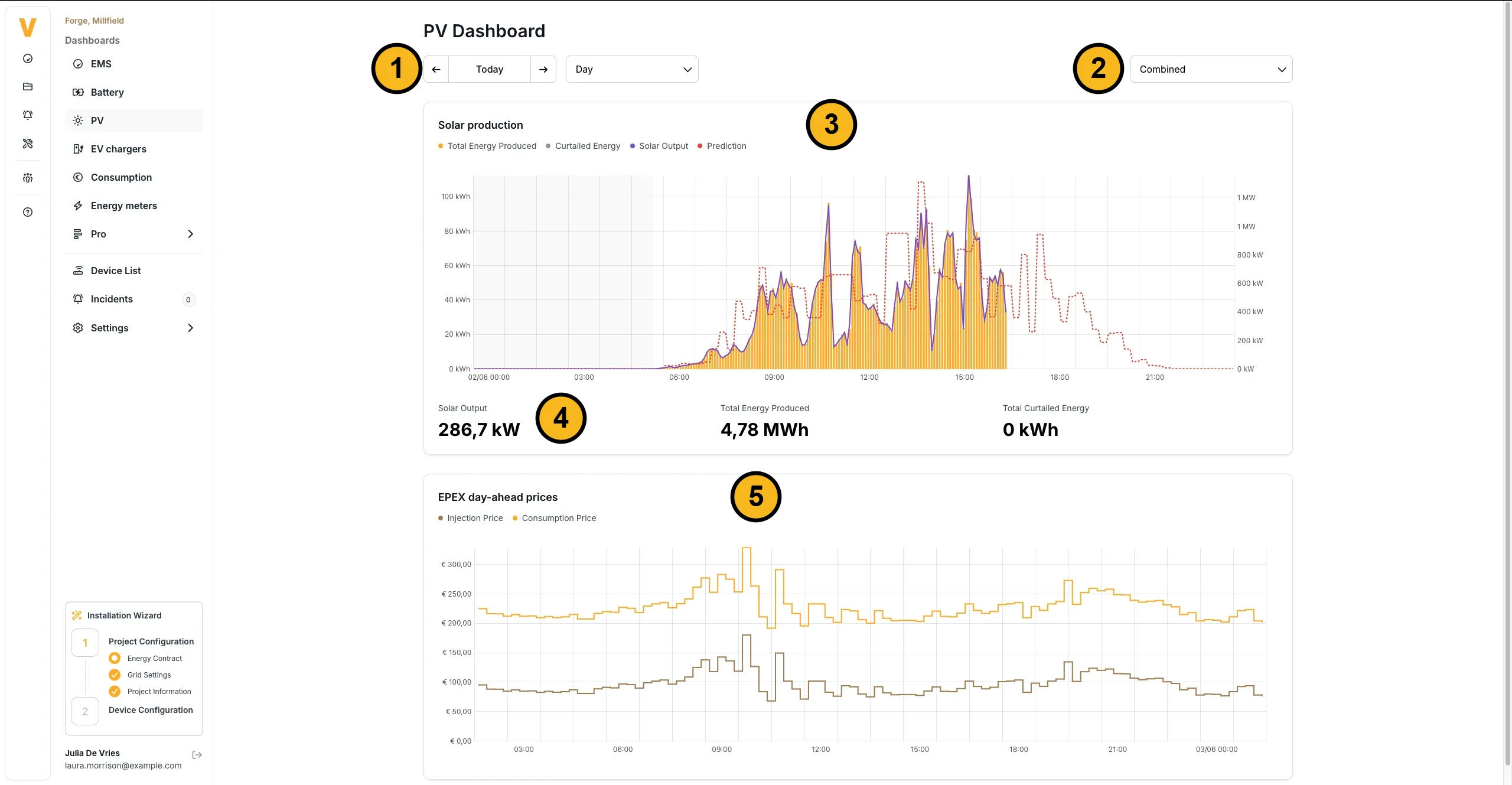Click the Device List router icon
This screenshot has height=785, width=1512.
coord(78,271)
